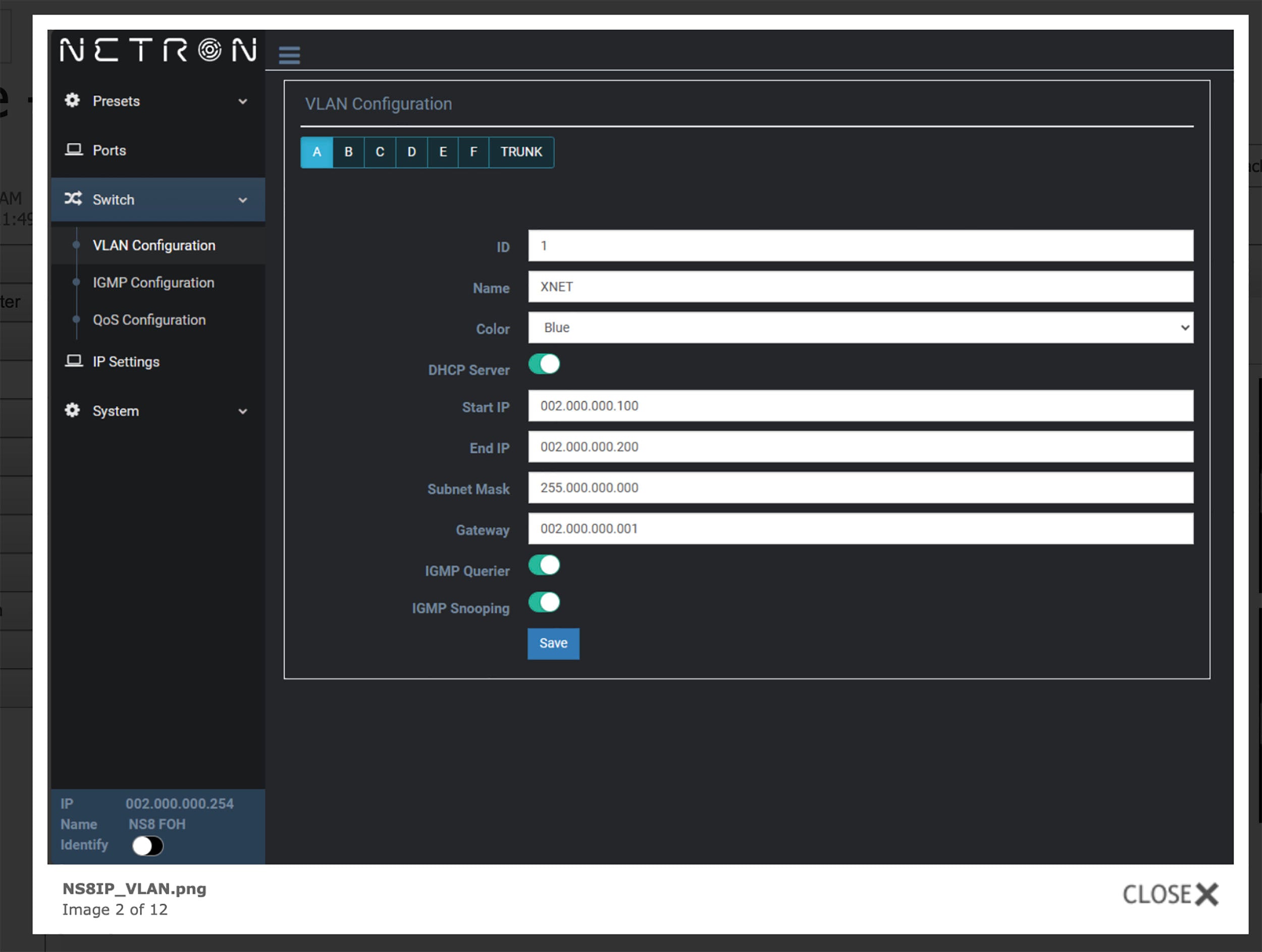This screenshot has height=952, width=1262.
Task: Click the IP Settings monitor icon
Action: click(x=75, y=361)
